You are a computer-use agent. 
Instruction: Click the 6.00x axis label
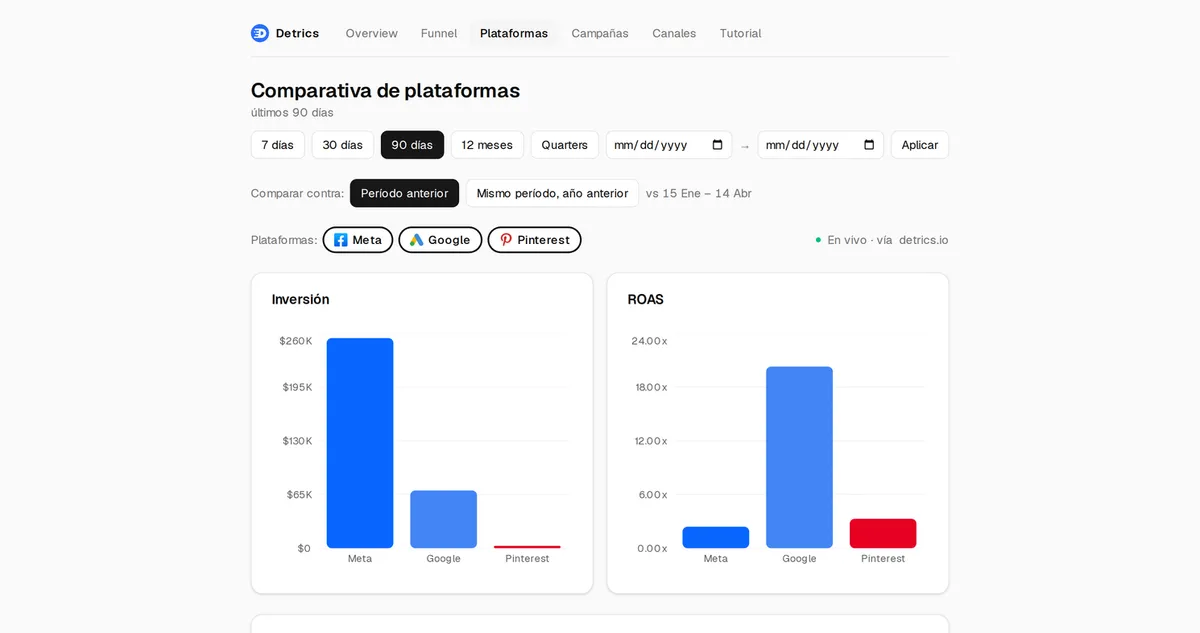[x=653, y=495]
